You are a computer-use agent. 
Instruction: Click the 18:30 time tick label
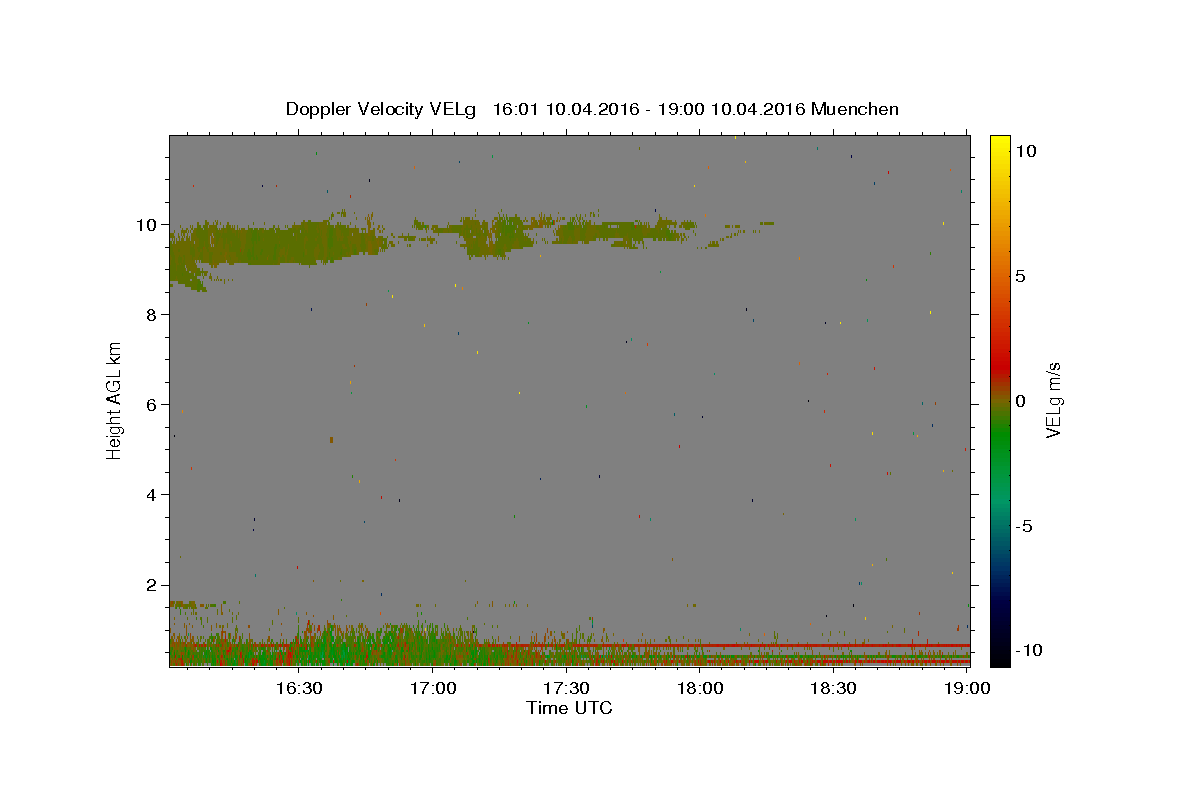[x=833, y=688]
